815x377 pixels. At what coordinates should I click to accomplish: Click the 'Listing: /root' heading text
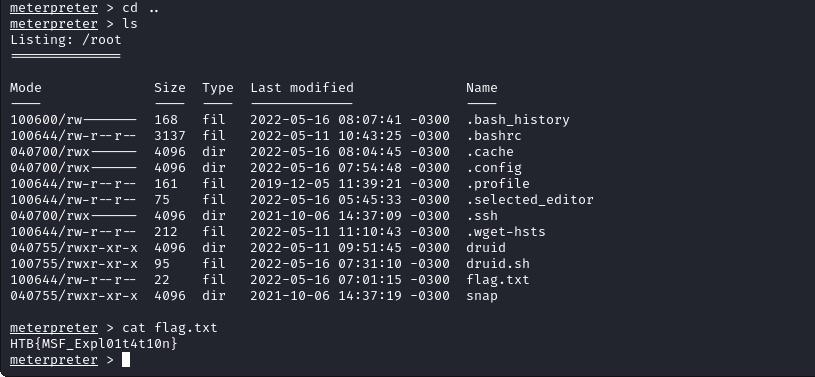pyautogui.click(x=65, y=40)
